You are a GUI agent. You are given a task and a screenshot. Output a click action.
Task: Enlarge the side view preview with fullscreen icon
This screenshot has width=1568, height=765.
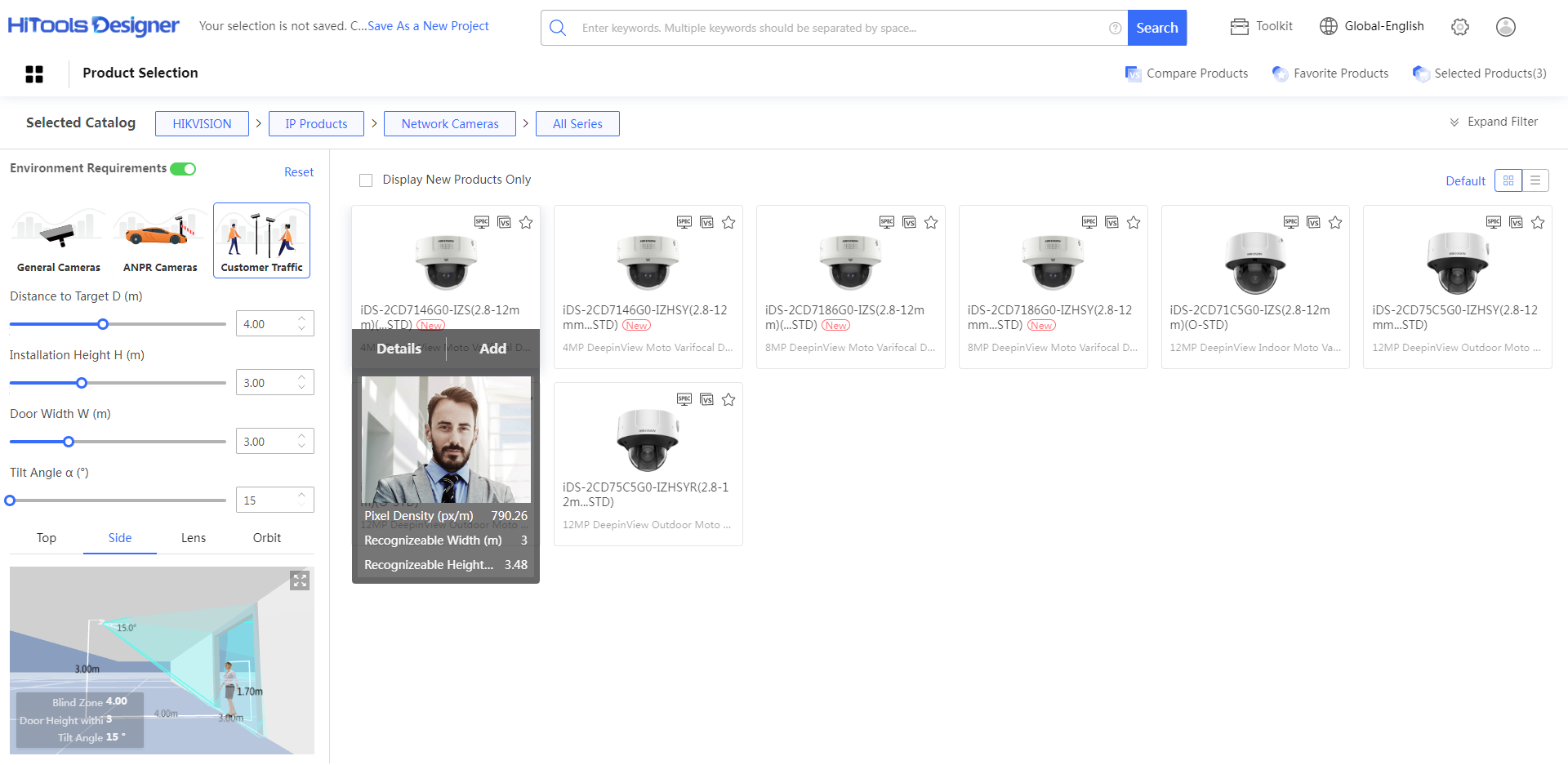pos(300,580)
